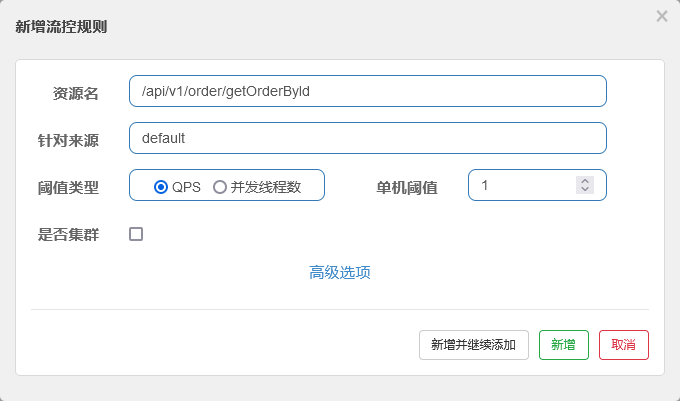Expand 高级选项 advanced options
The width and height of the screenshot is (680, 401).
340,272
